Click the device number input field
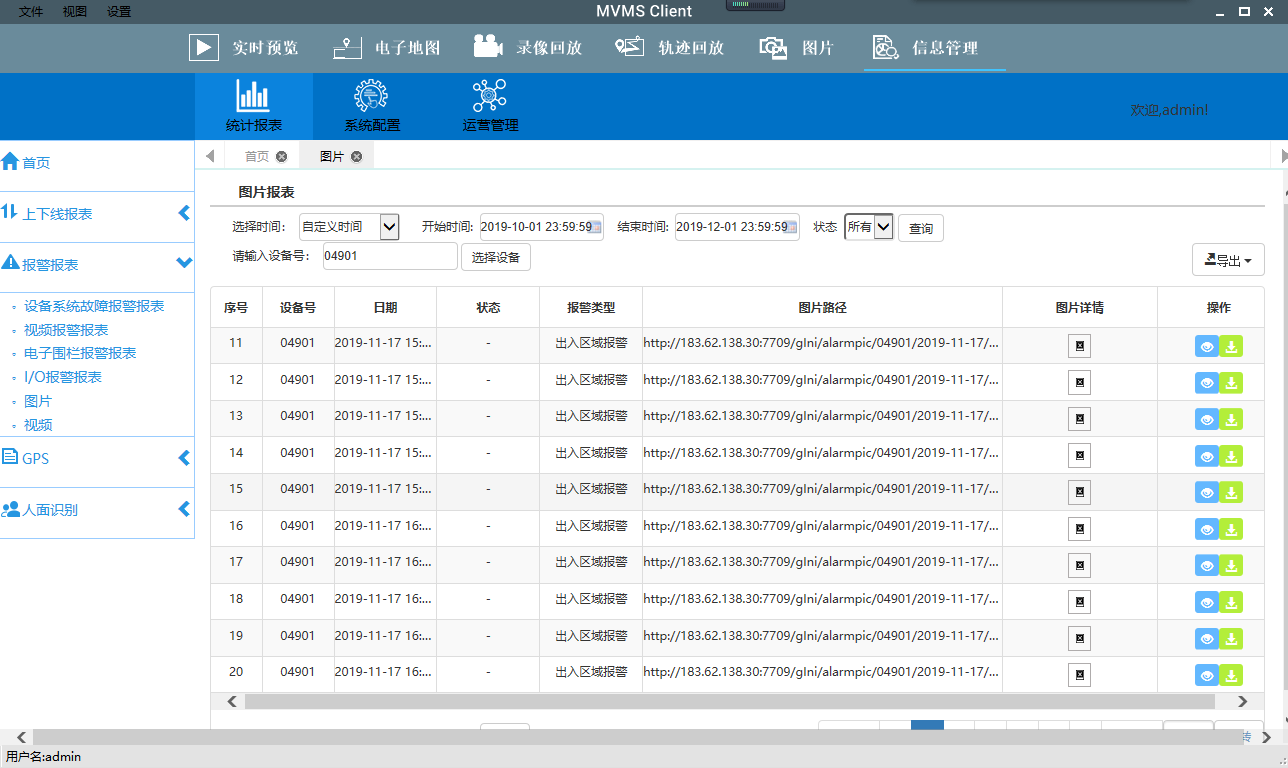Image resolution: width=1288 pixels, height=768 pixels. [x=389, y=256]
